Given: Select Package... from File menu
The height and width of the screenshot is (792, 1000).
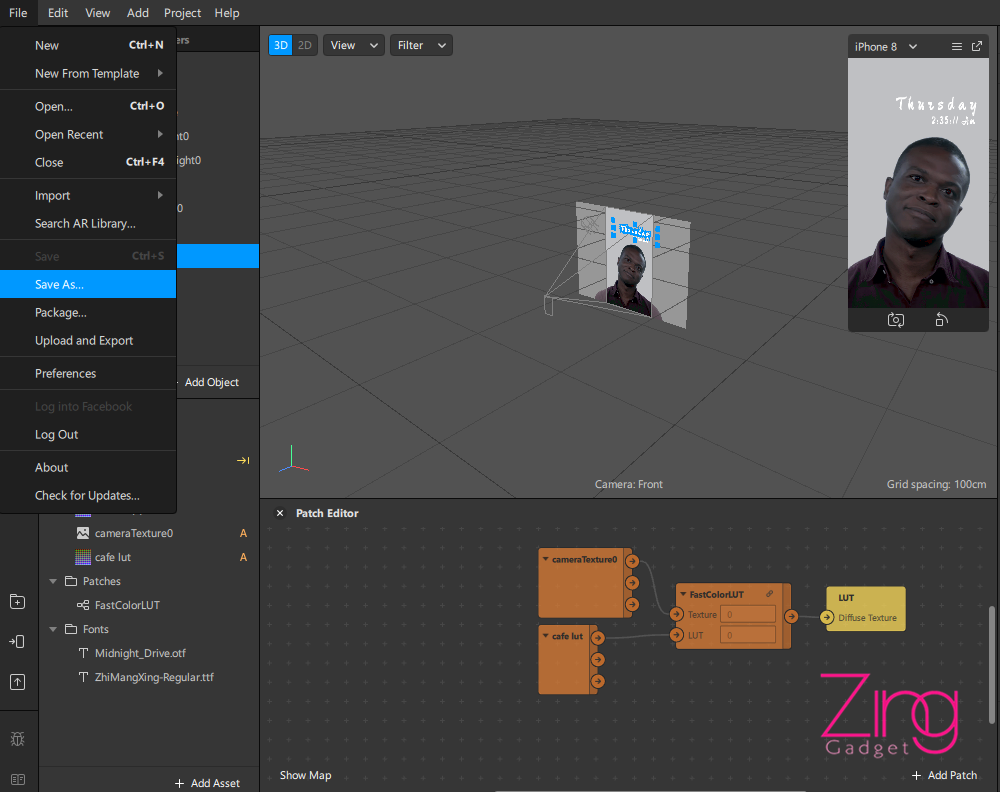Looking at the screenshot, I should [x=88, y=312].
